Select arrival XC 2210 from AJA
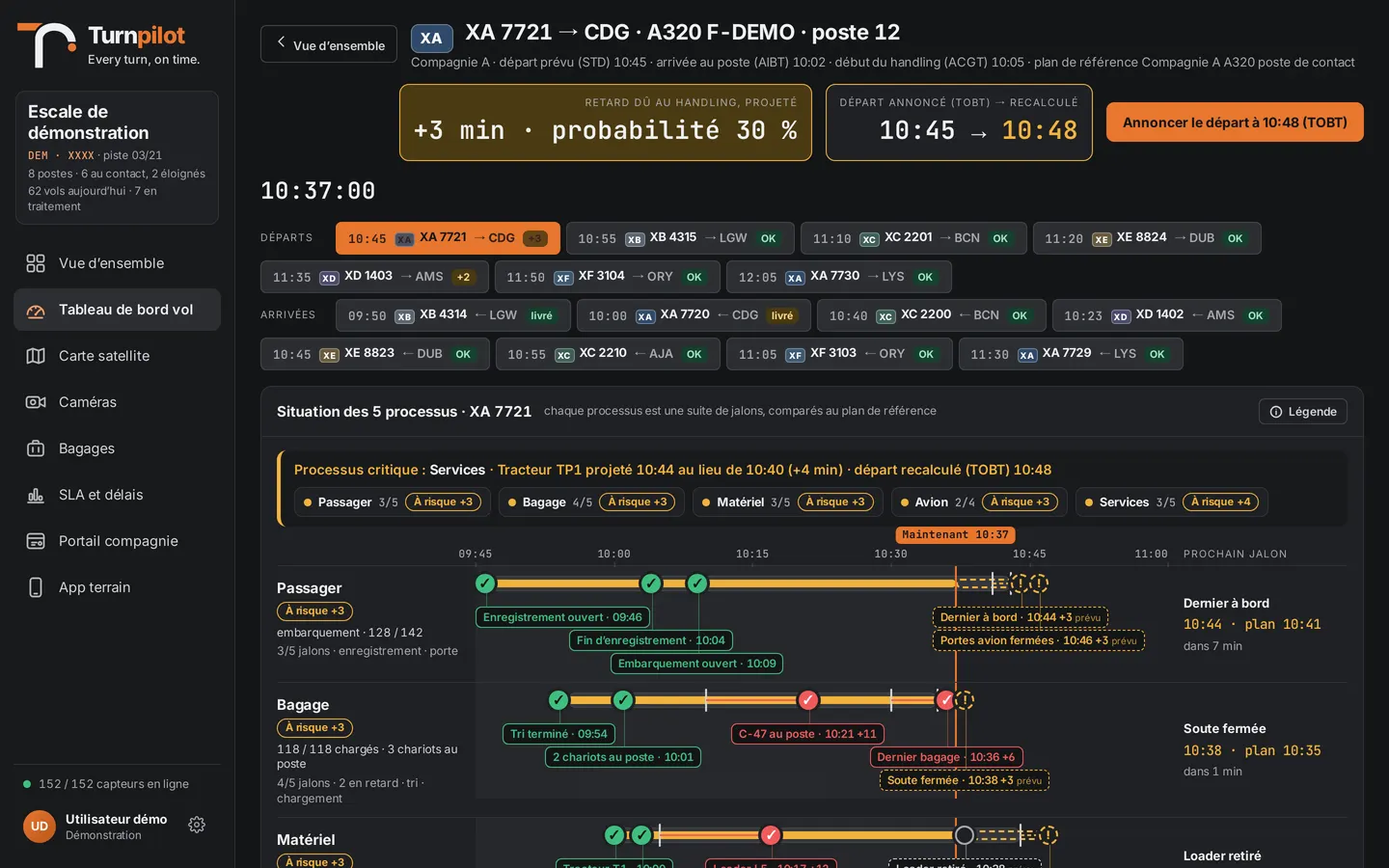Screen dimensions: 1389x868 point(608,354)
